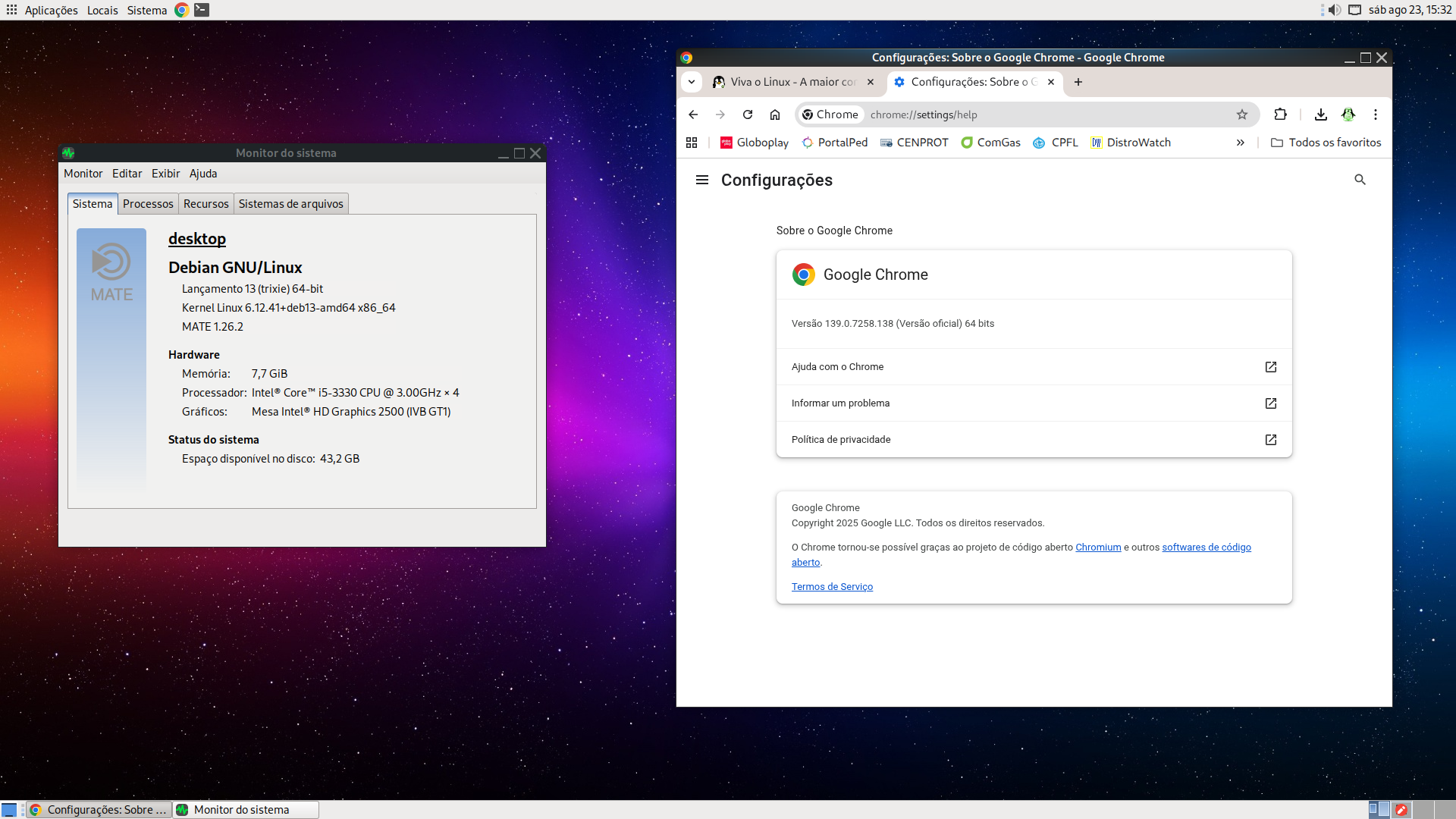This screenshot has height=819, width=1456.
Task: Select Configurações: Sobre taskbar window button
Action: pos(99,810)
